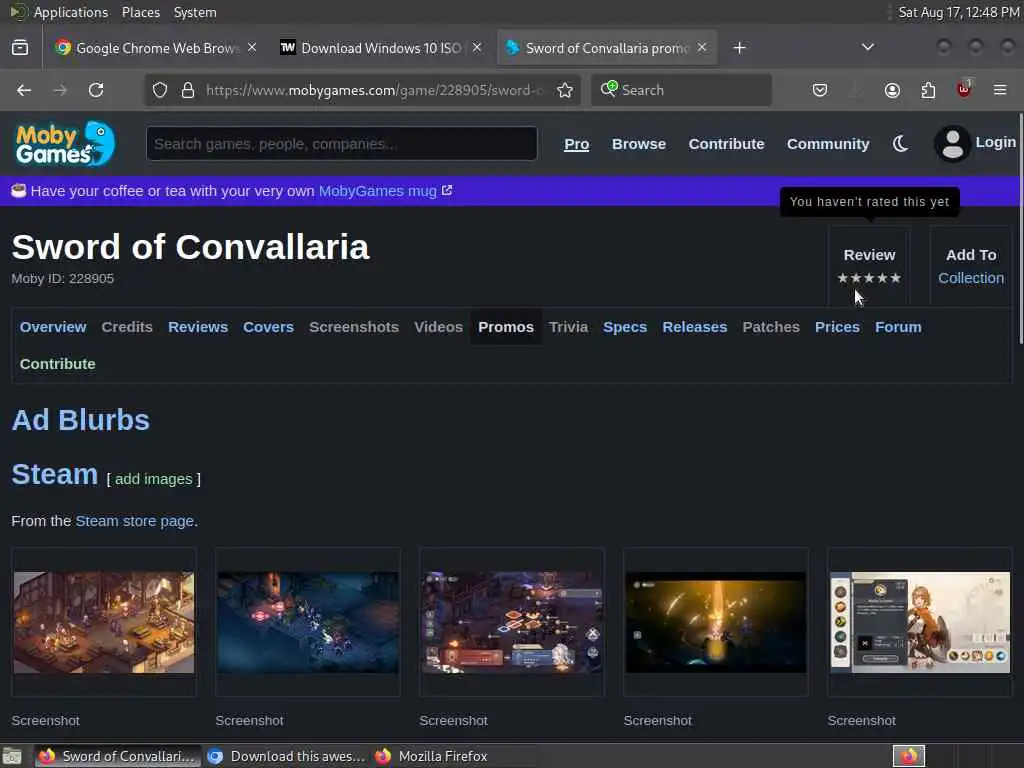The image size is (1024, 768).
Task: Open the dark blue night battle thumbnail
Action: coord(308,622)
